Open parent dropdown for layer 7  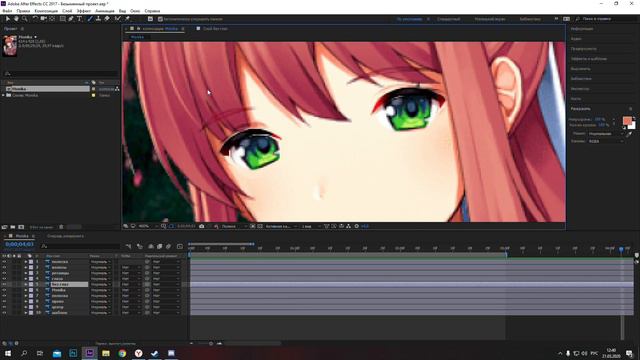(x=165, y=296)
